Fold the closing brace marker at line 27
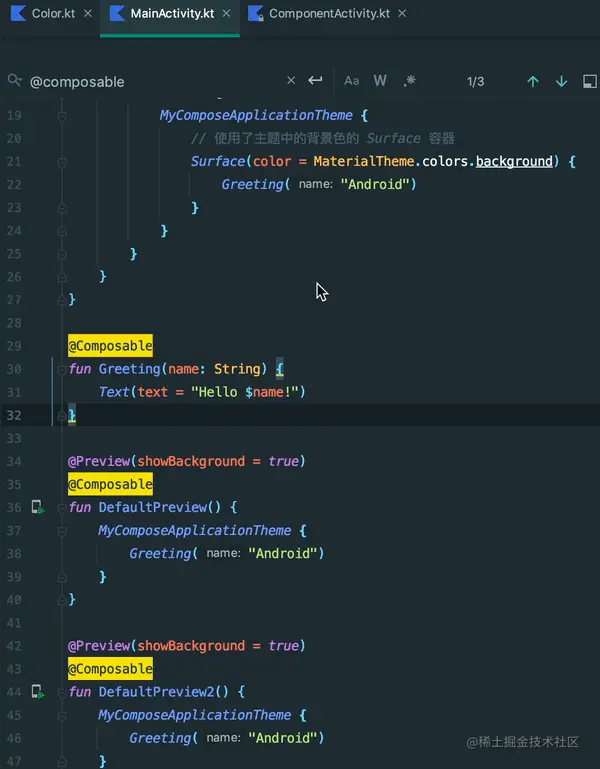This screenshot has width=600, height=769. click(x=62, y=300)
